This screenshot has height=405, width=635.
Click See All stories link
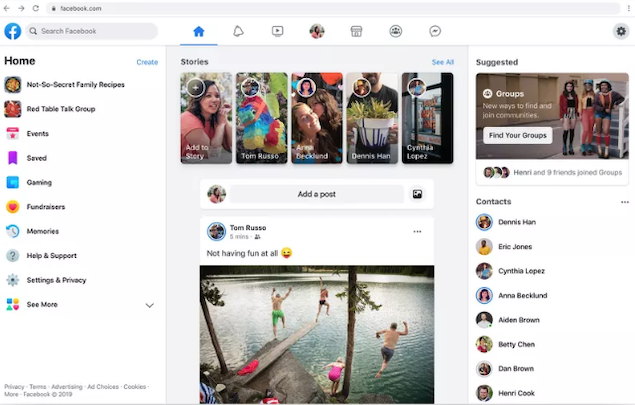(x=443, y=62)
